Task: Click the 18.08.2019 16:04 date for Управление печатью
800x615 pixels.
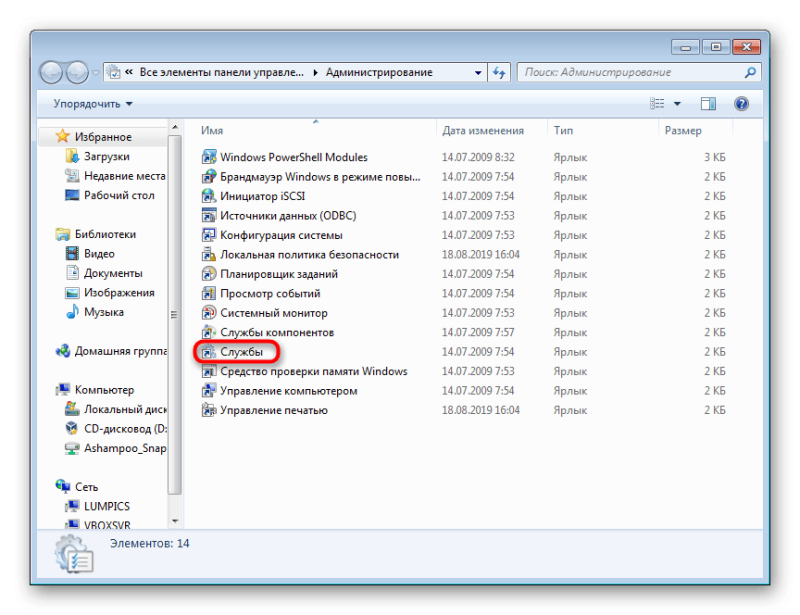Action: coord(481,410)
